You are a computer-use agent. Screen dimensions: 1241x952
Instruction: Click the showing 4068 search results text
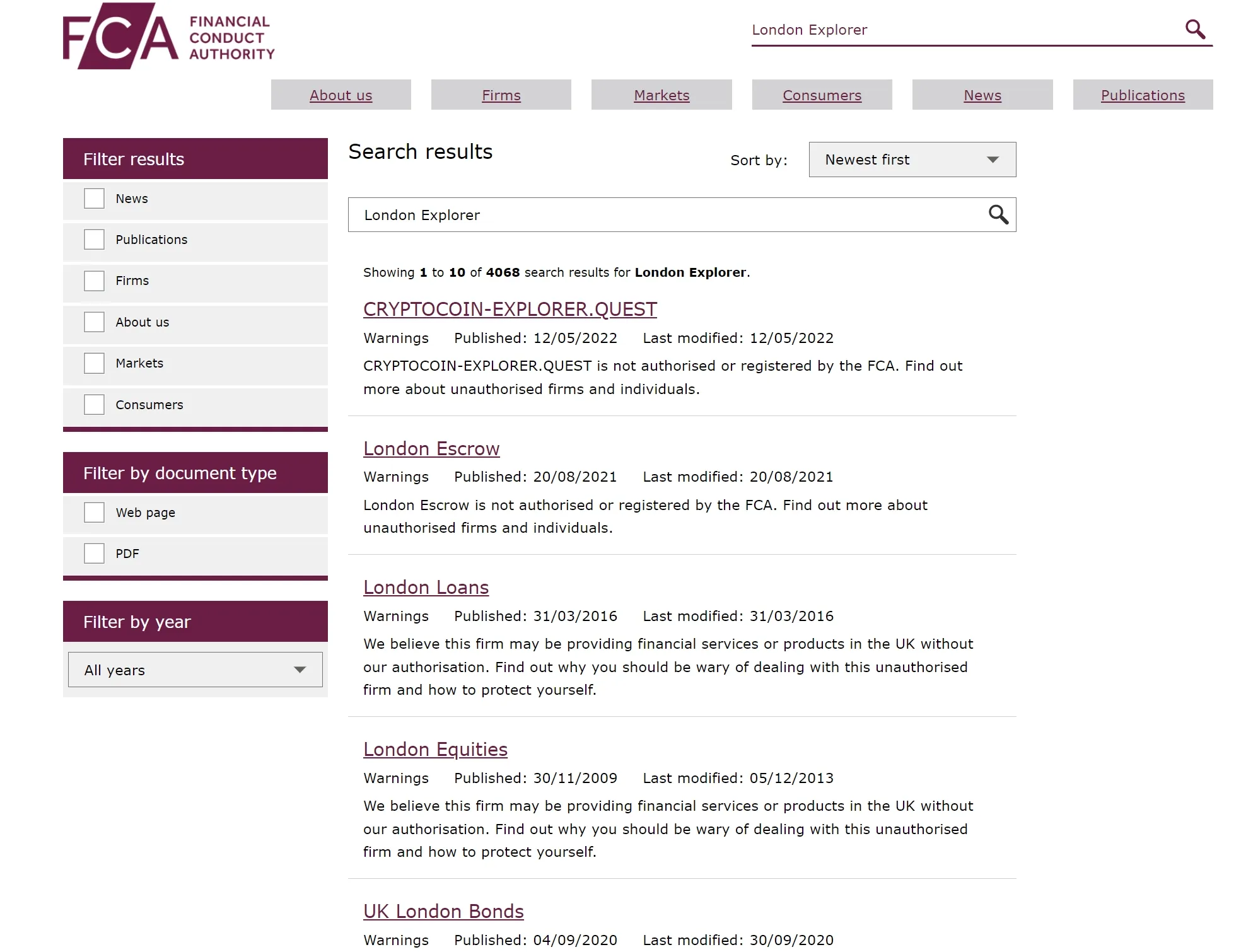(x=556, y=272)
